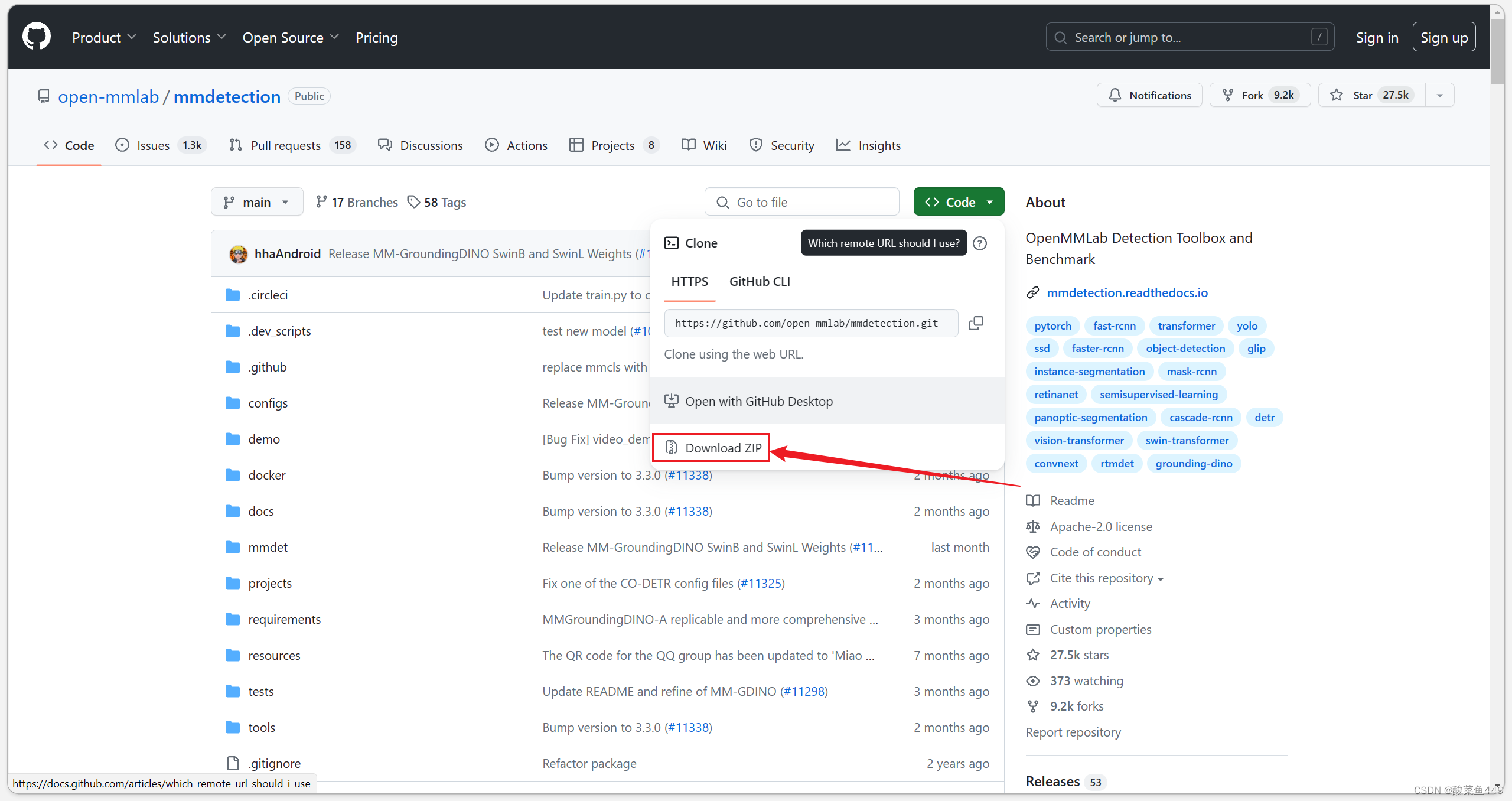This screenshot has width=1512, height=801.
Task: Click Open with GitHub Desktop
Action: 758,401
